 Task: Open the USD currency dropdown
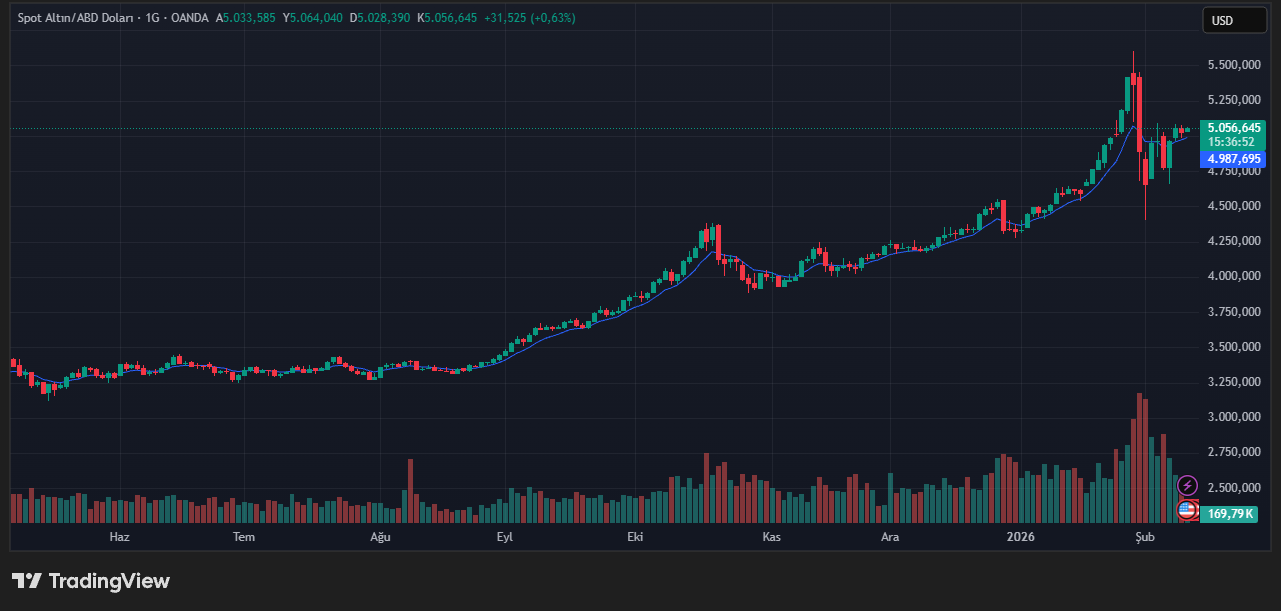(1233, 20)
